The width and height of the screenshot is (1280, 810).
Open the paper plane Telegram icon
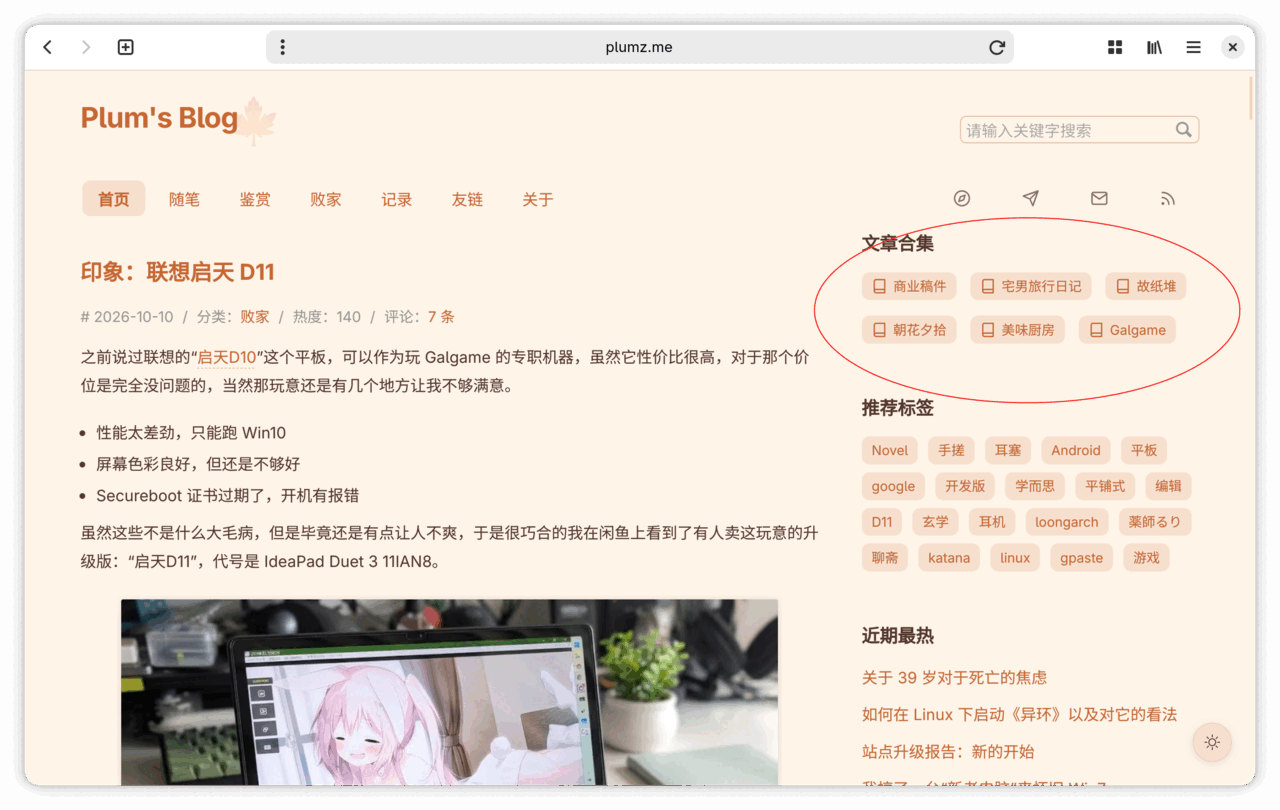1030,198
